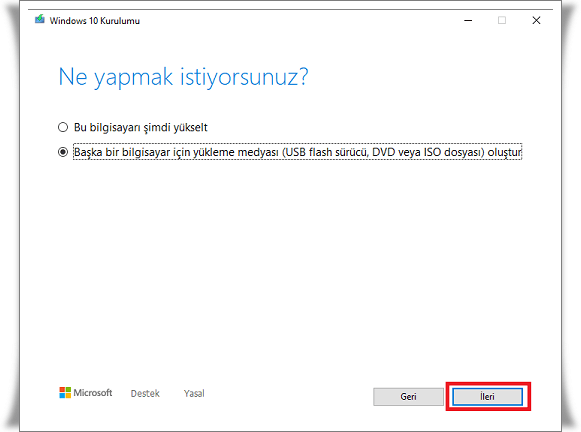
Task: Select the installation media creation radio button
Action: pos(63,152)
